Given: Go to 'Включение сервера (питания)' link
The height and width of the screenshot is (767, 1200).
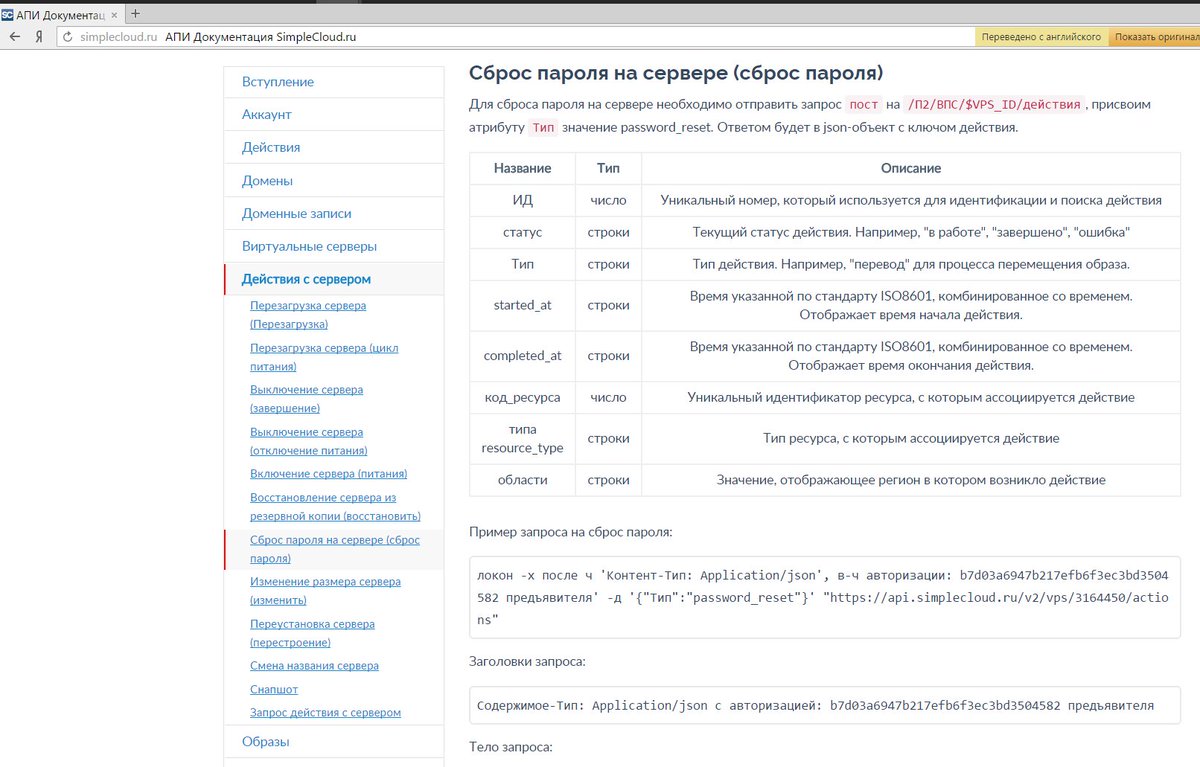Looking at the screenshot, I should 329,474.
